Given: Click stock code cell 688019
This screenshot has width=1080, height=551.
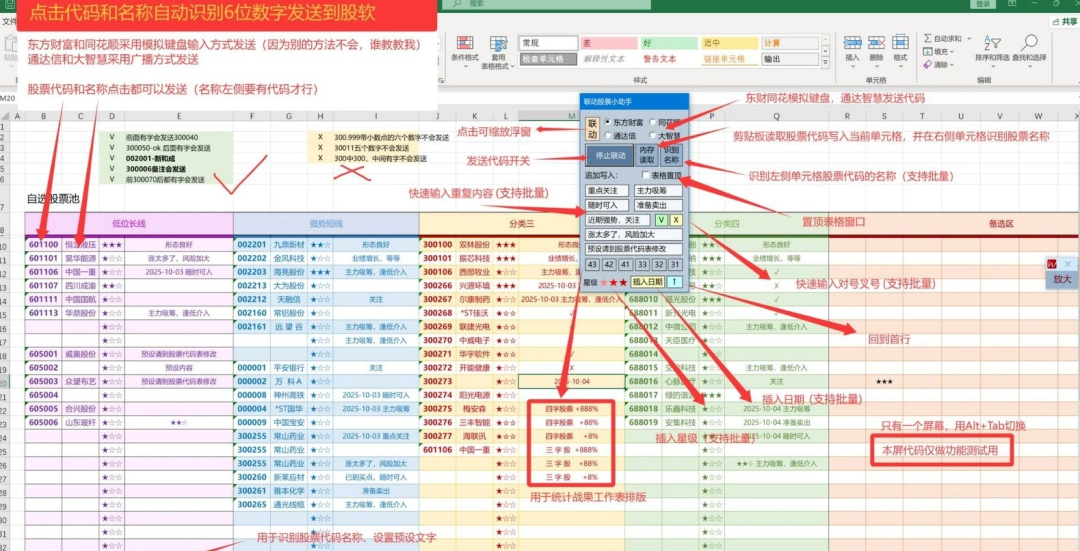Looking at the screenshot, I should [x=643, y=422].
